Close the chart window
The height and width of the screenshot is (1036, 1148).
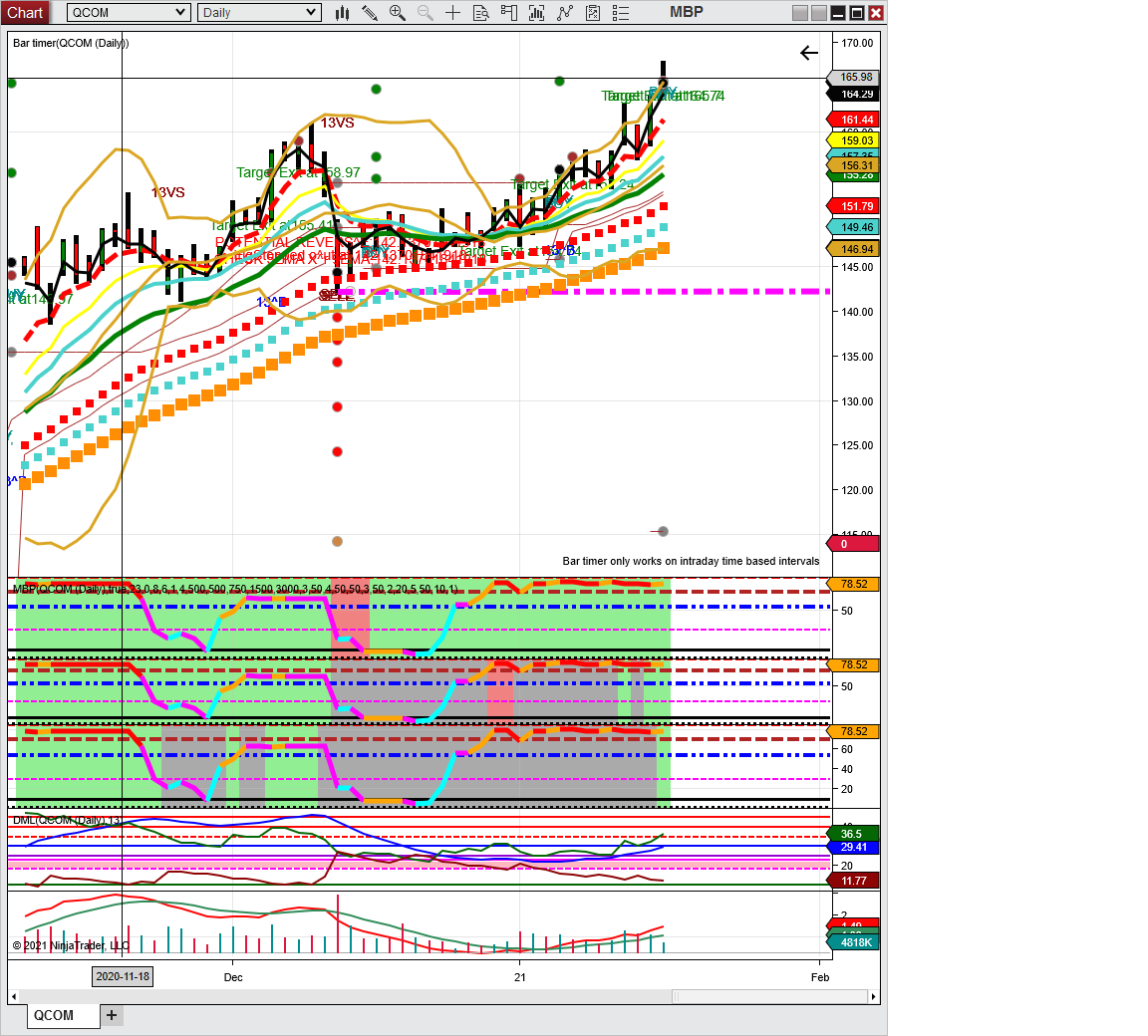(875, 12)
